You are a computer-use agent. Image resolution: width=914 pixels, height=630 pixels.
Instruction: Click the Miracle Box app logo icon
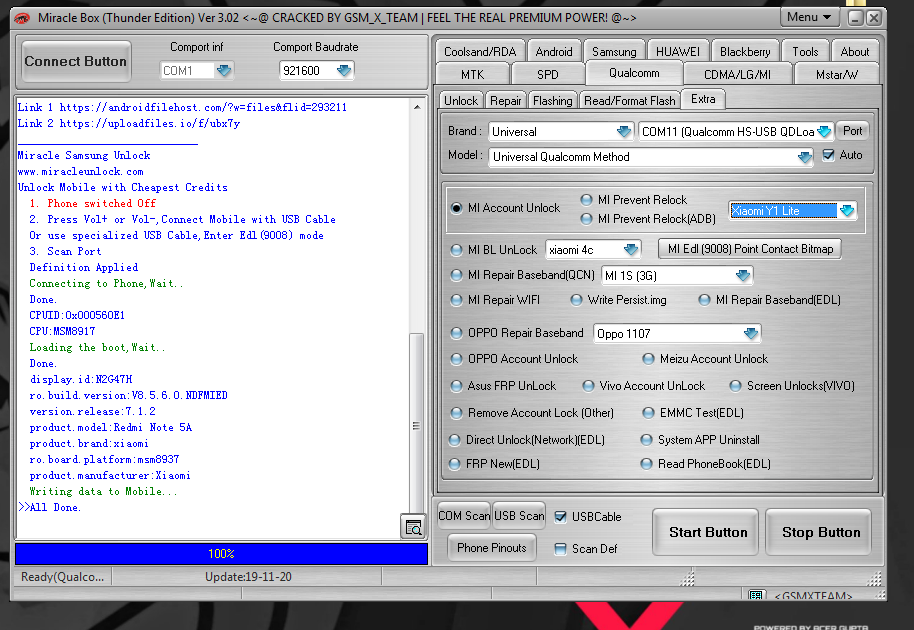click(22, 18)
